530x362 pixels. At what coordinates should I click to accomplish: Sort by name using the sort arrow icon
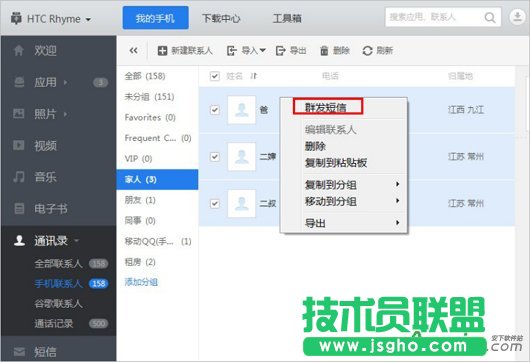tap(254, 76)
